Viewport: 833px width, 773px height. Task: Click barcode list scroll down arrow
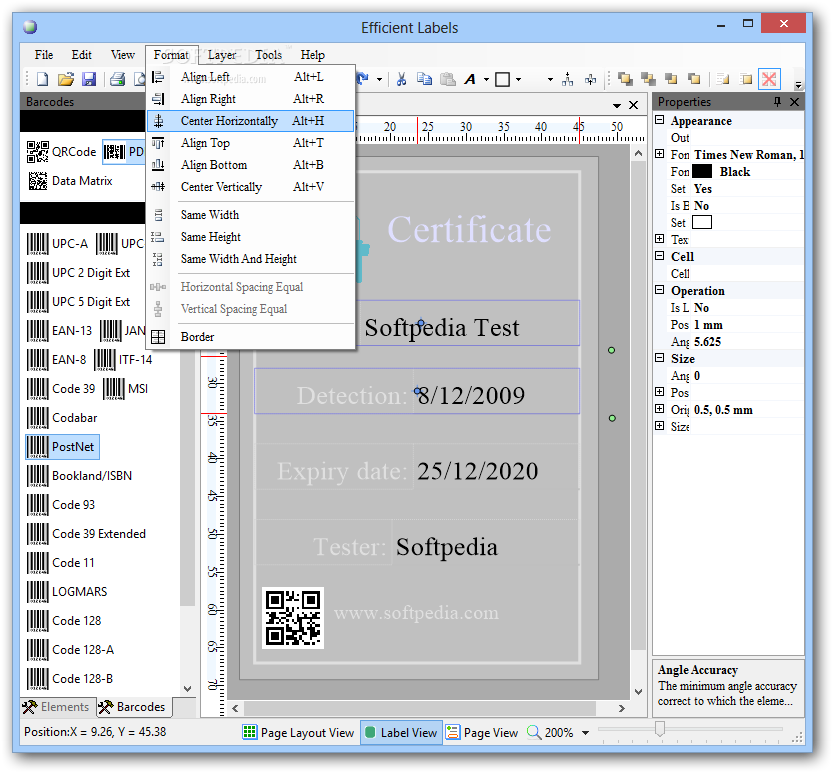pos(188,689)
